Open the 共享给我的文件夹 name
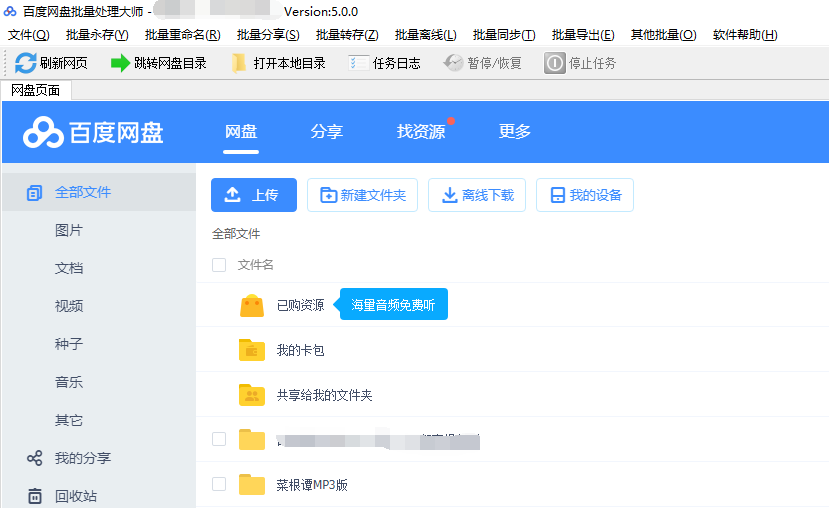Screen dimensions: 829x508 [325, 395]
